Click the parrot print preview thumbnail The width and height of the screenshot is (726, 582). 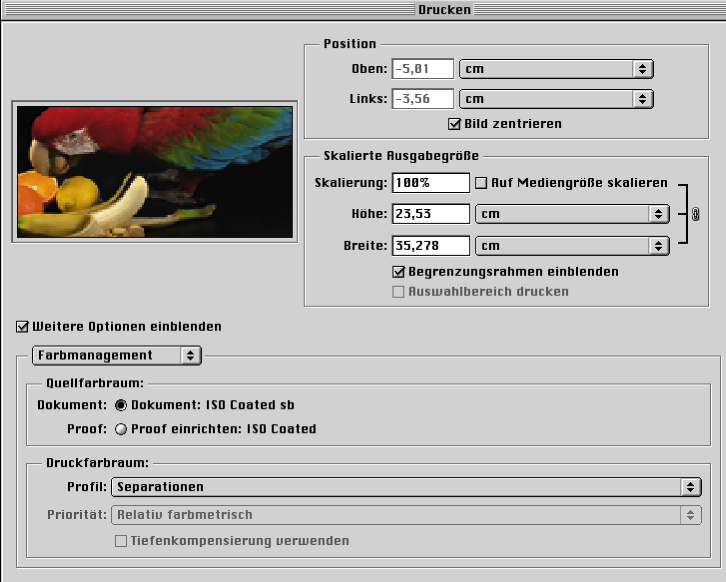click(155, 172)
